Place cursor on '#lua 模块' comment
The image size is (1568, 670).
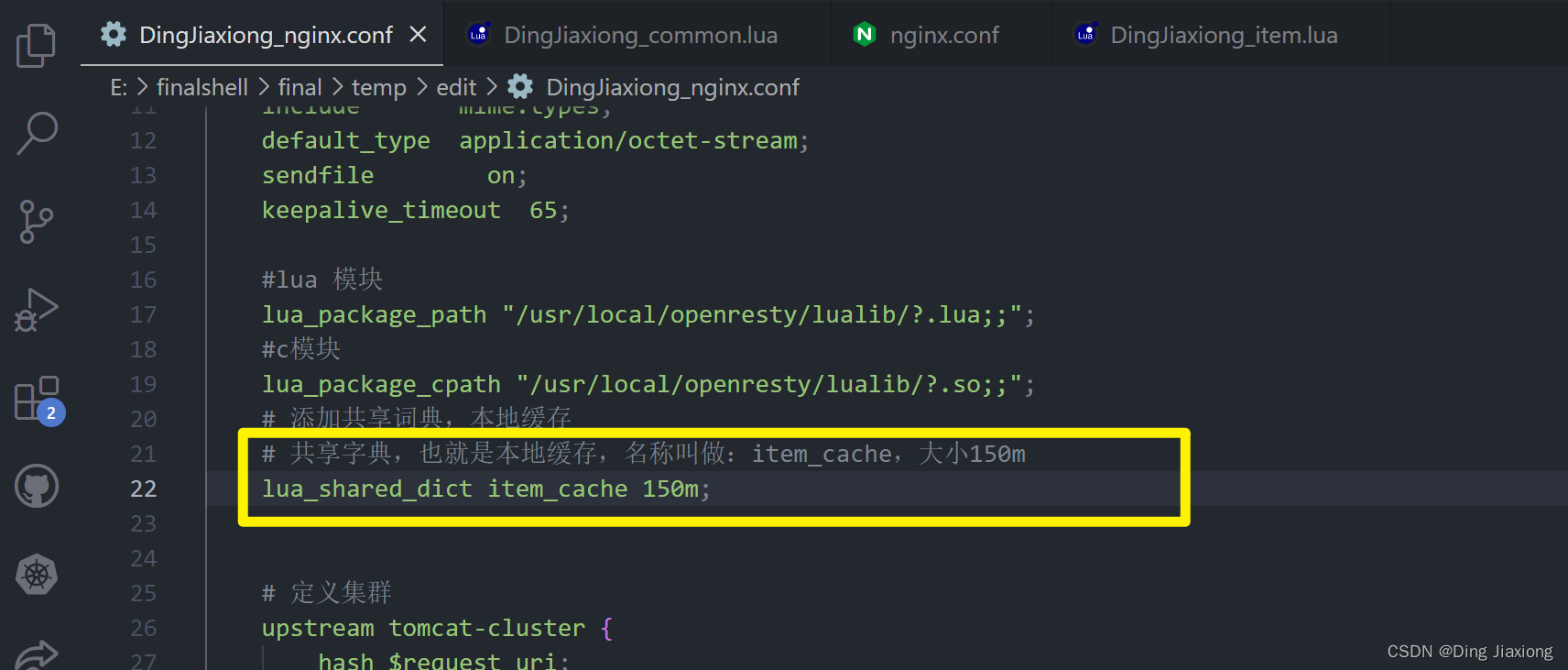[x=322, y=280]
